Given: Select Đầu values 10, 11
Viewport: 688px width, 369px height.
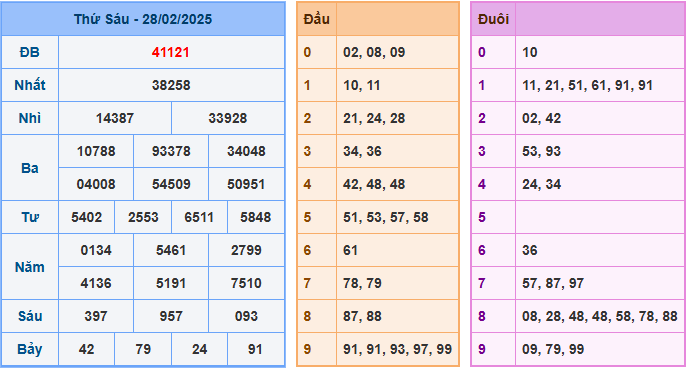Looking at the screenshot, I should click(362, 85).
